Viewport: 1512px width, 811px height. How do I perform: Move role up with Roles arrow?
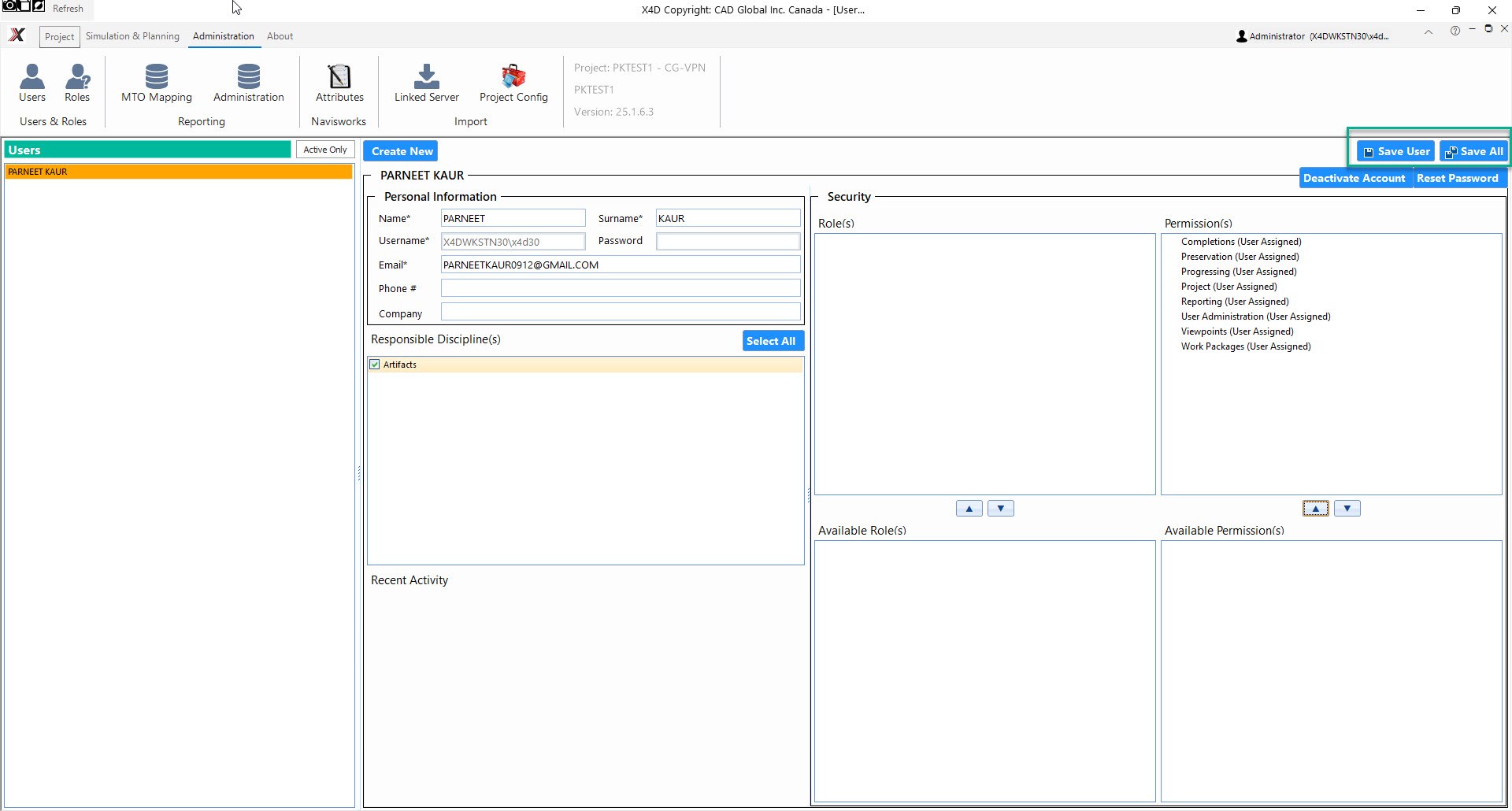click(x=969, y=509)
